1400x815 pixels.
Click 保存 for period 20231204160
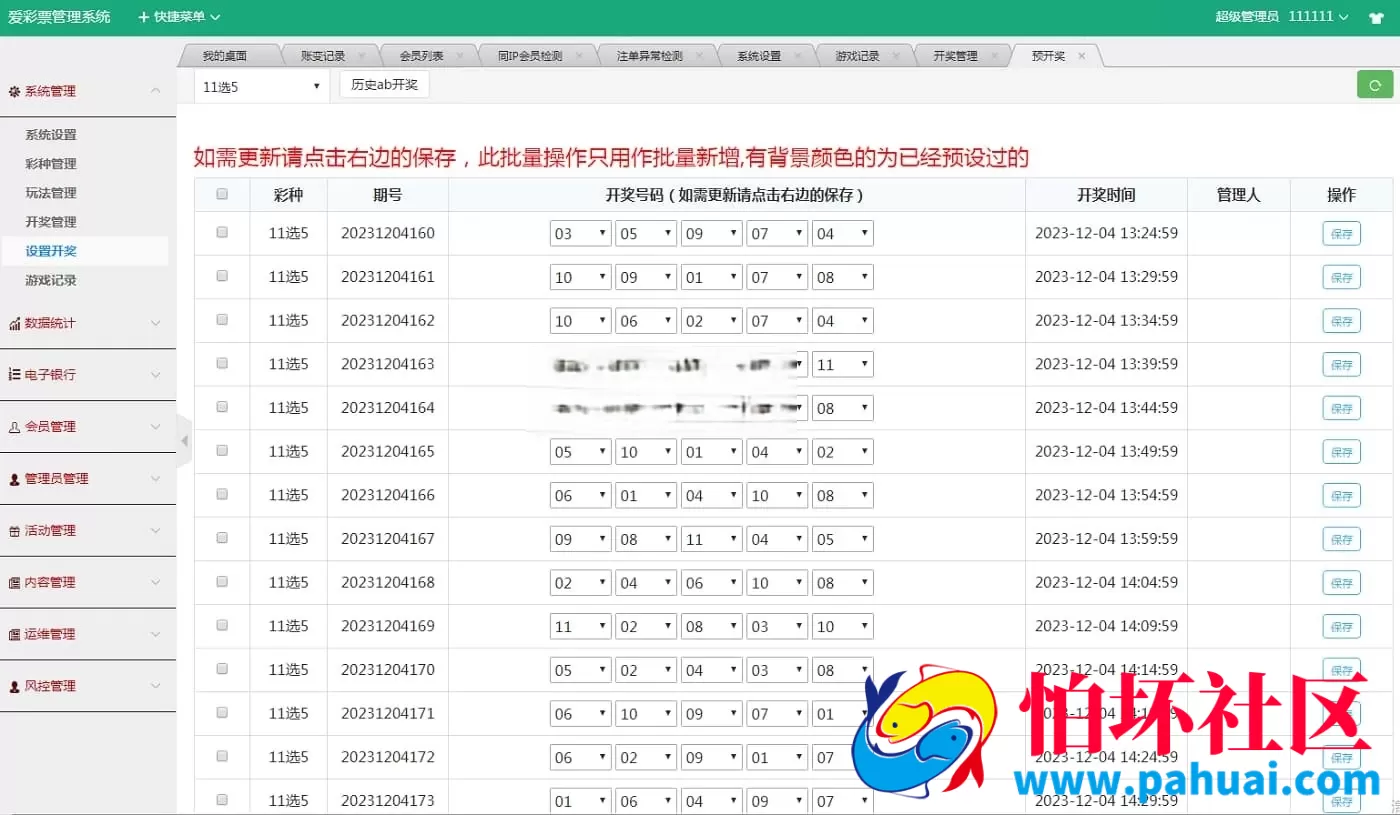(x=1341, y=233)
